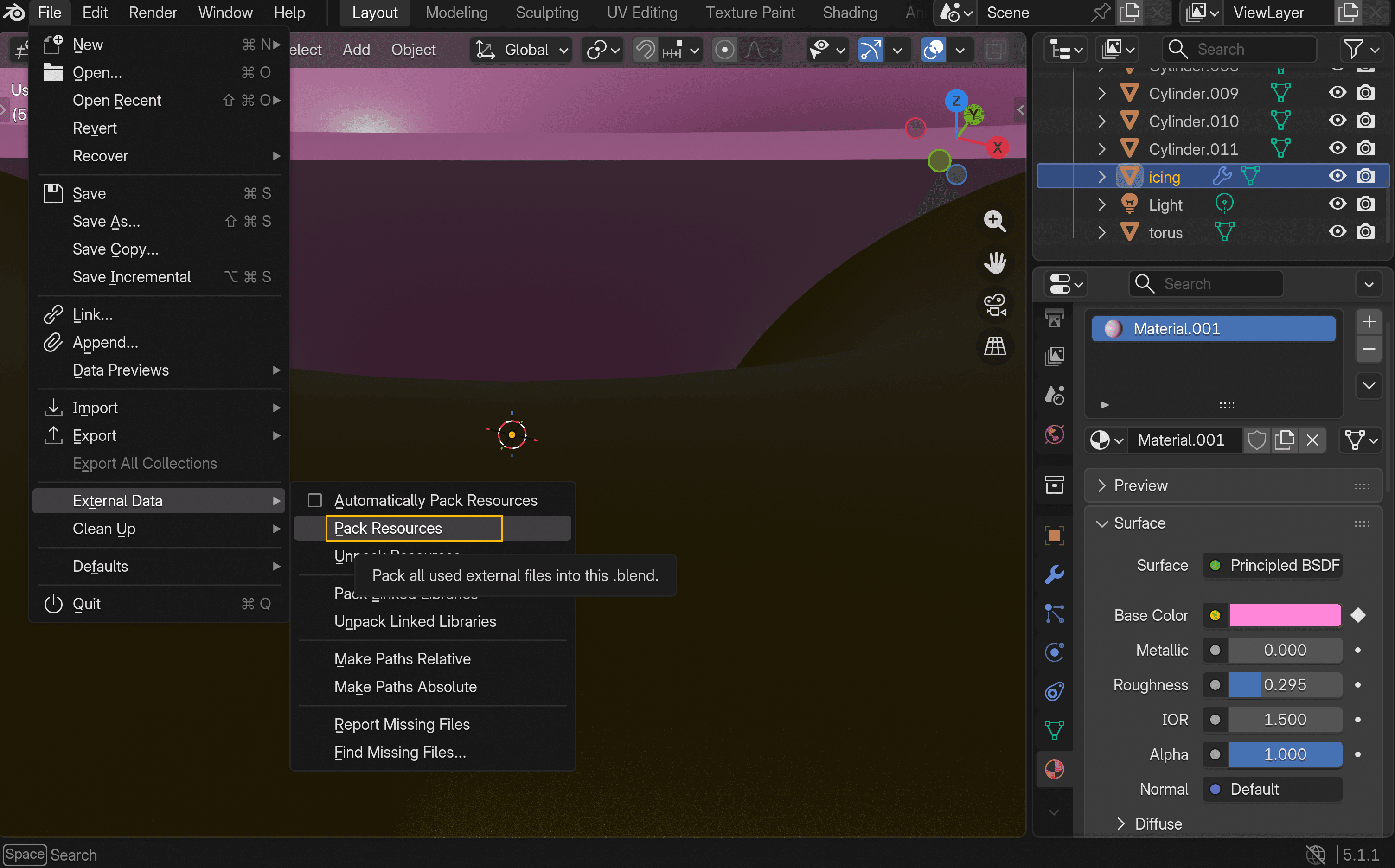This screenshot has width=1395, height=868.
Task: Click Make Paths Relative option
Action: (x=402, y=659)
